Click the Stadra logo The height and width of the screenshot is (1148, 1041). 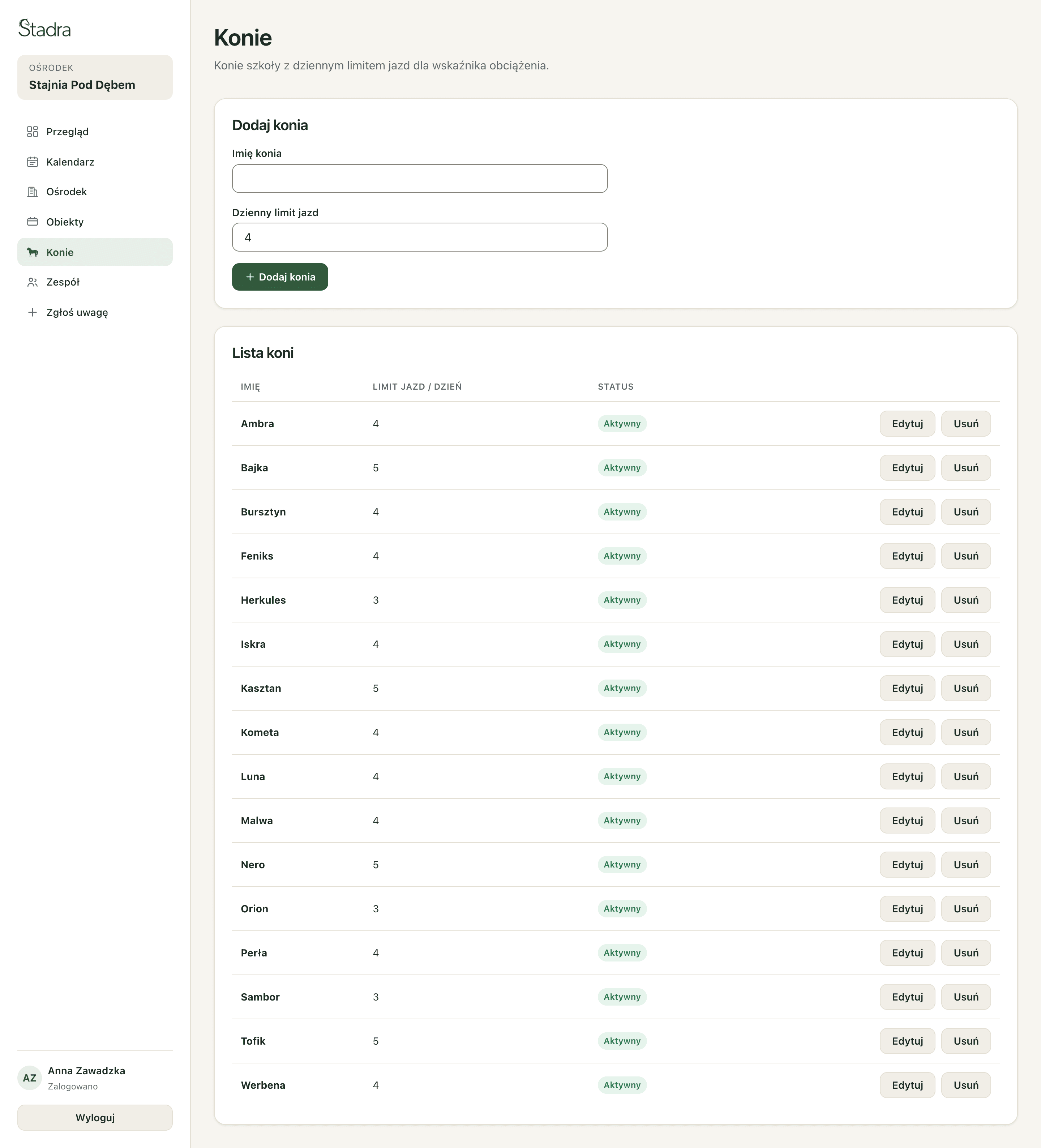pos(44,29)
